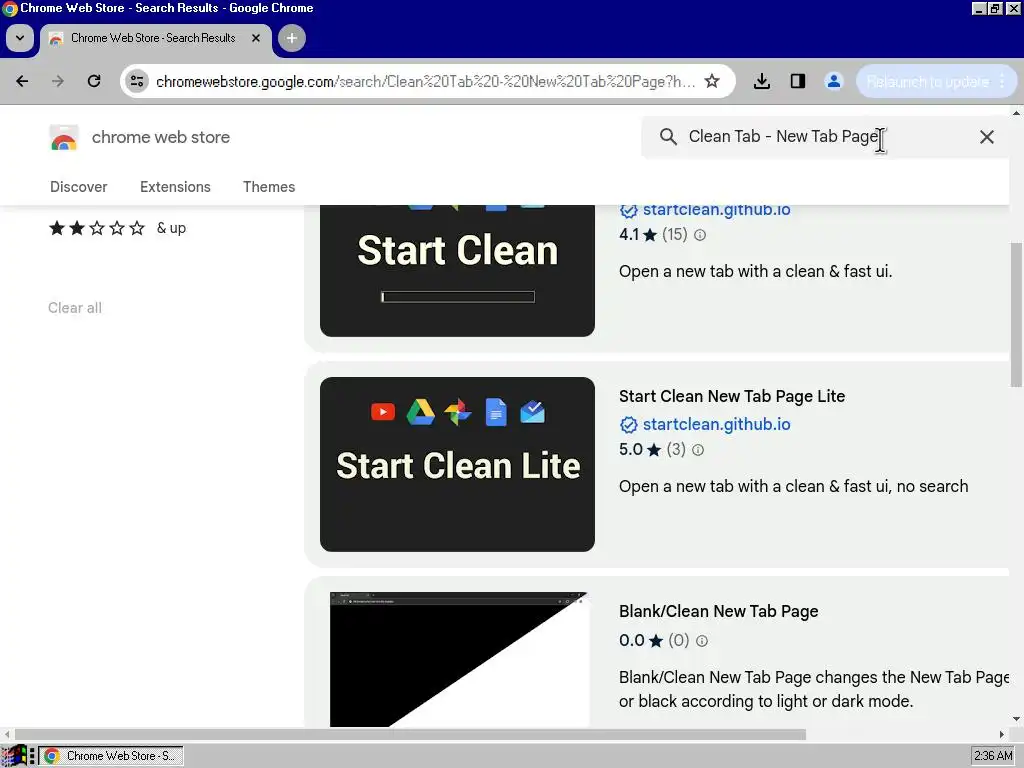Reload the Chrome Web Store page
Viewport: 1024px width, 768px height.
[x=94, y=81]
